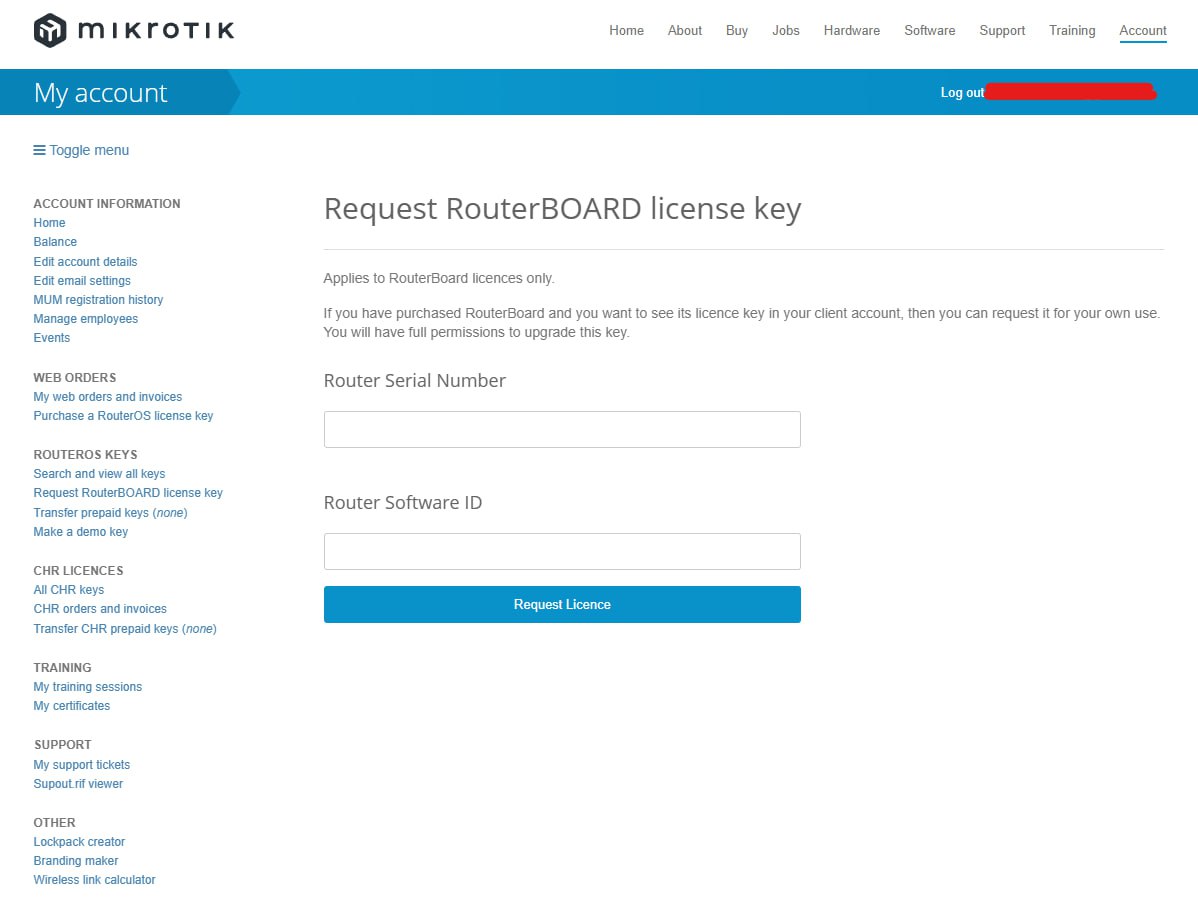Click the SUPPORT section header
1198x907 pixels.
tap(63, 745)
